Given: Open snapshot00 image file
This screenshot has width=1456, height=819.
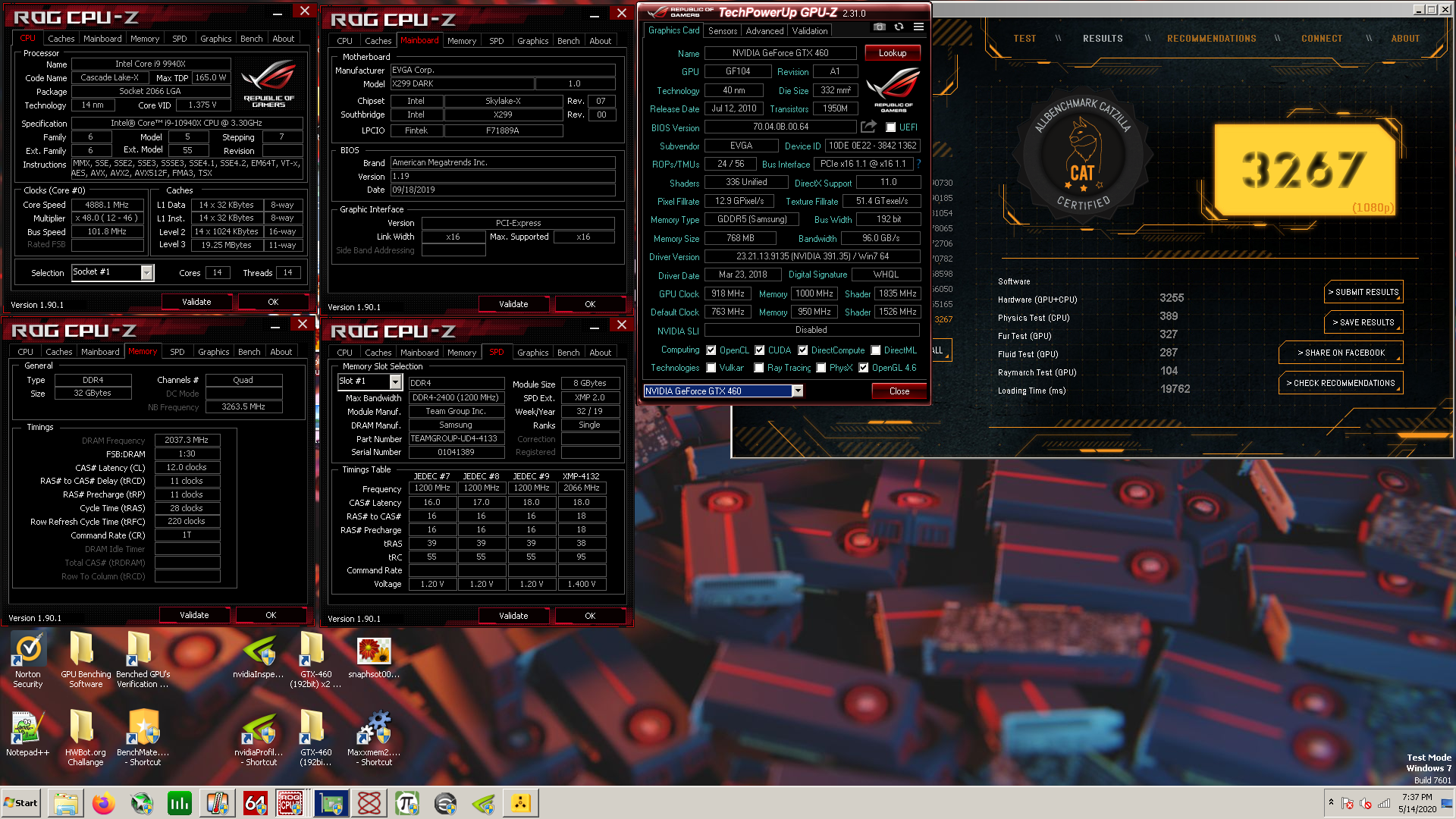Looking at the screenshot, I should (374, 657).
